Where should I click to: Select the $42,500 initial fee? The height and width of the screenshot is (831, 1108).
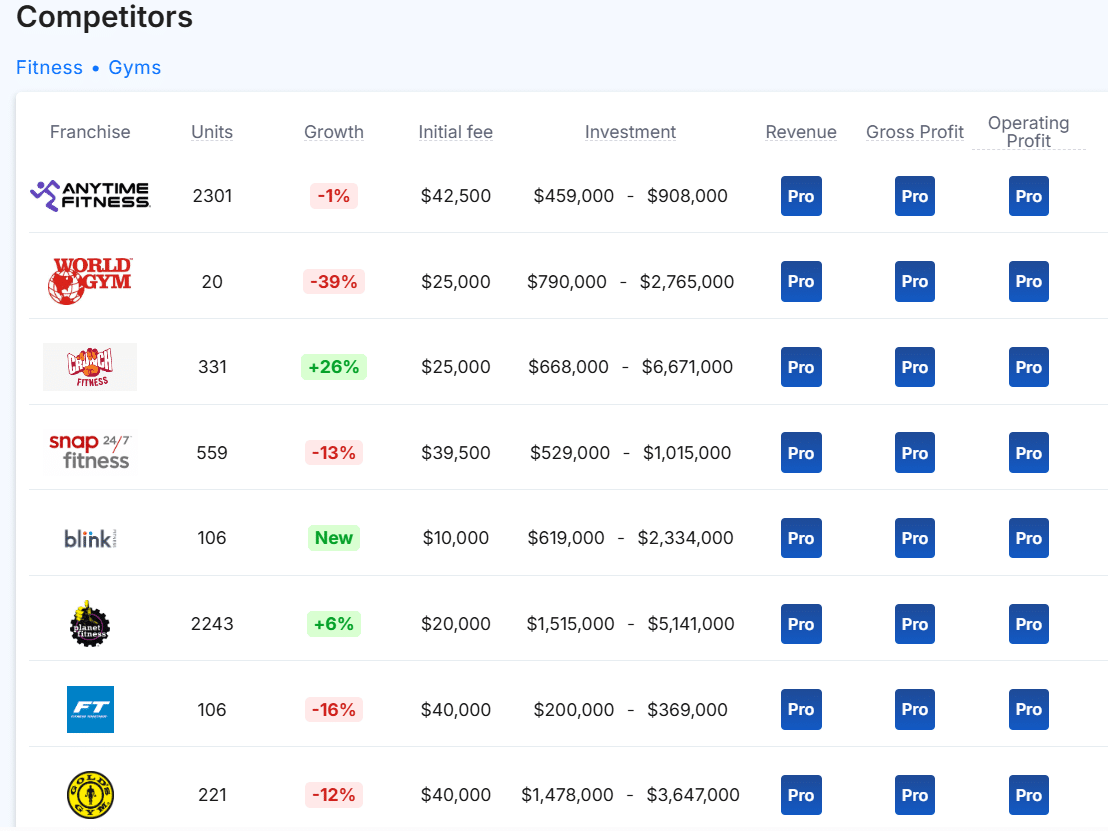click(456, 196)
